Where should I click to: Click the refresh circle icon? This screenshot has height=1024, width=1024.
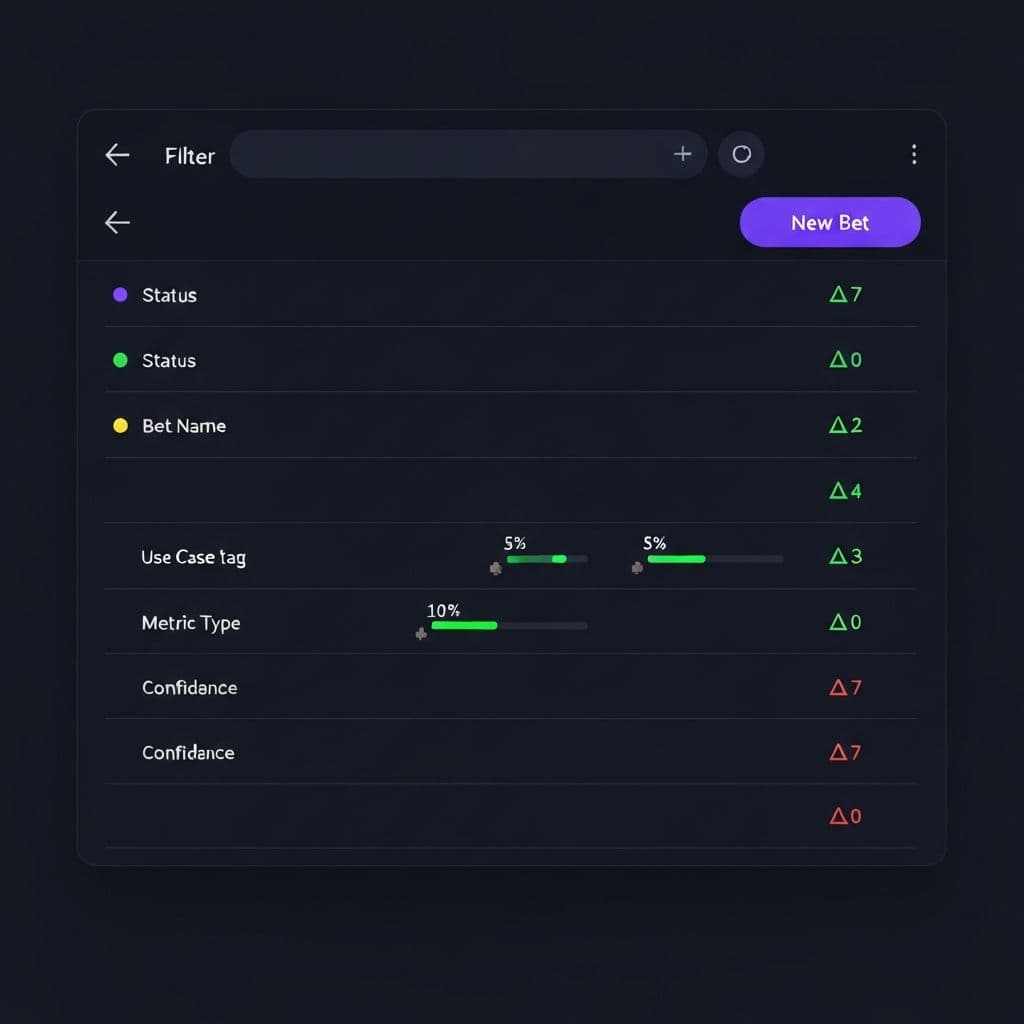click(x=741, y=154)
